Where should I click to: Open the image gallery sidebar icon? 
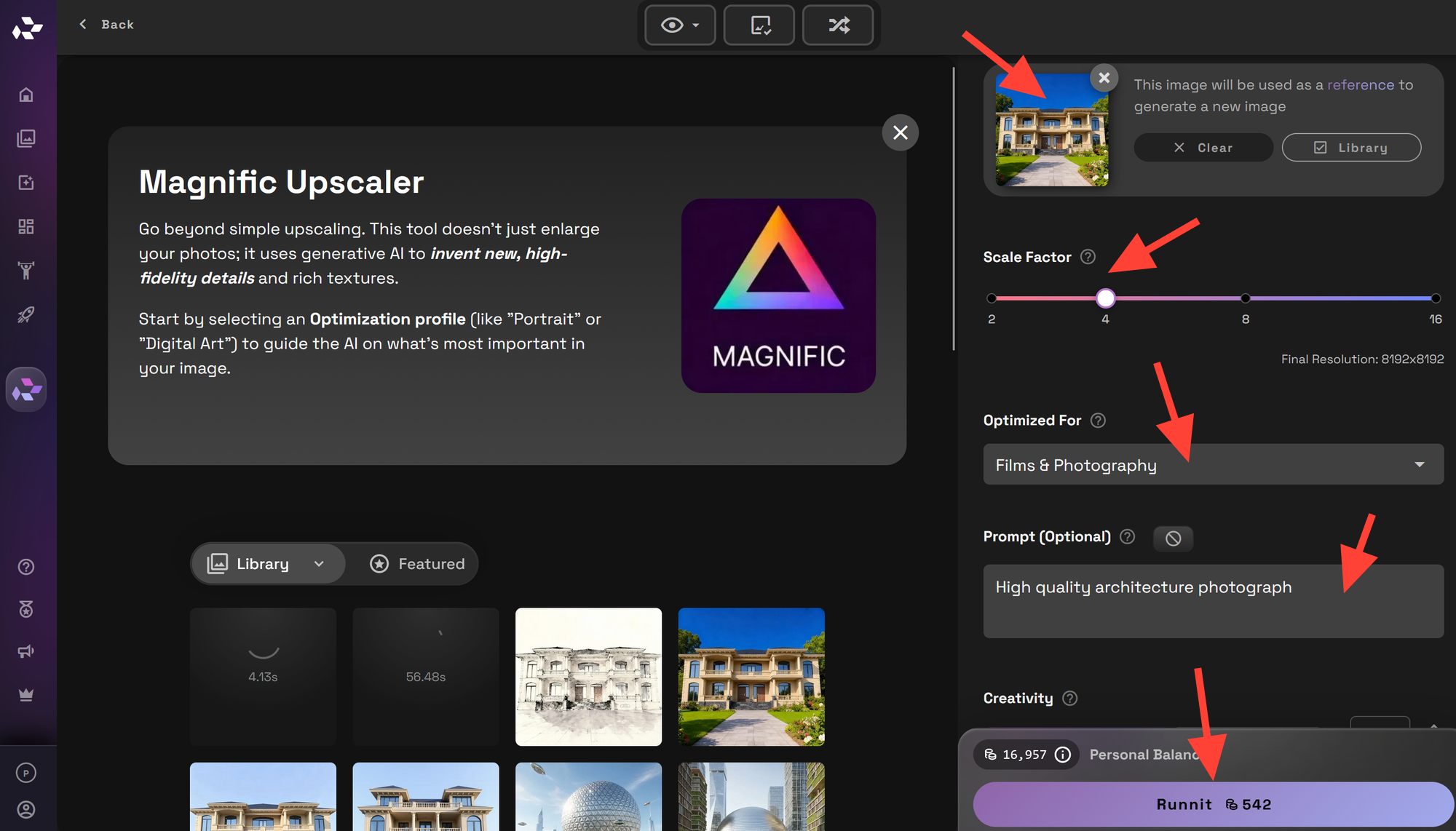coord(26,138)
